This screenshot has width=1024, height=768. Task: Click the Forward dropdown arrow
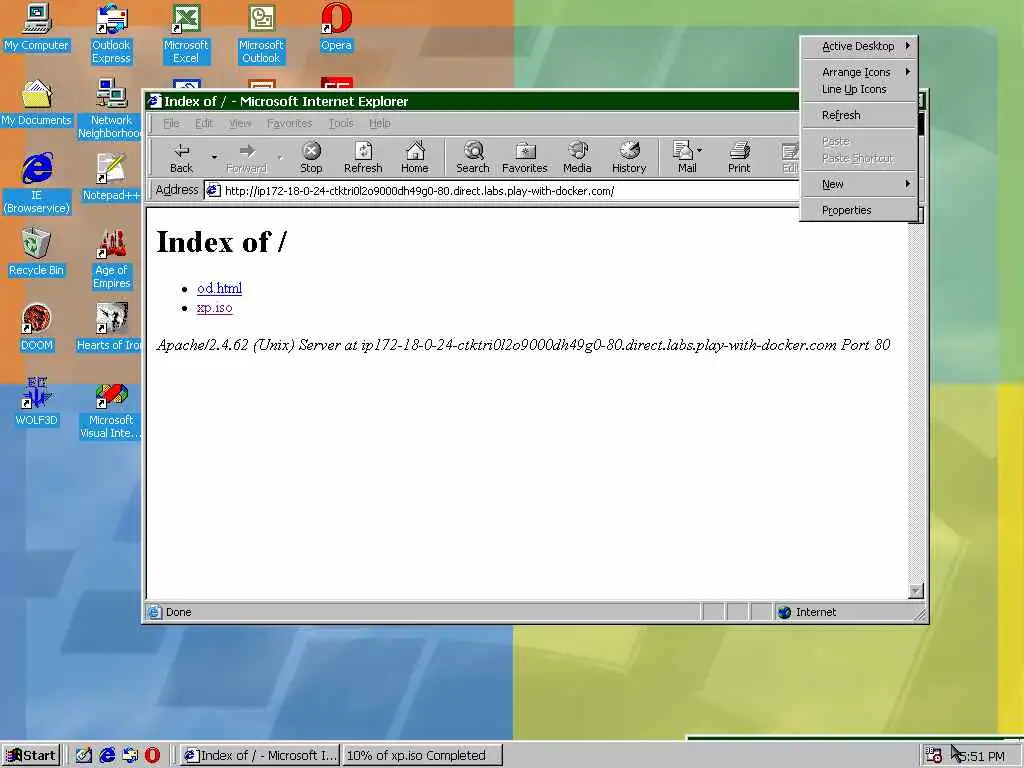280,157
